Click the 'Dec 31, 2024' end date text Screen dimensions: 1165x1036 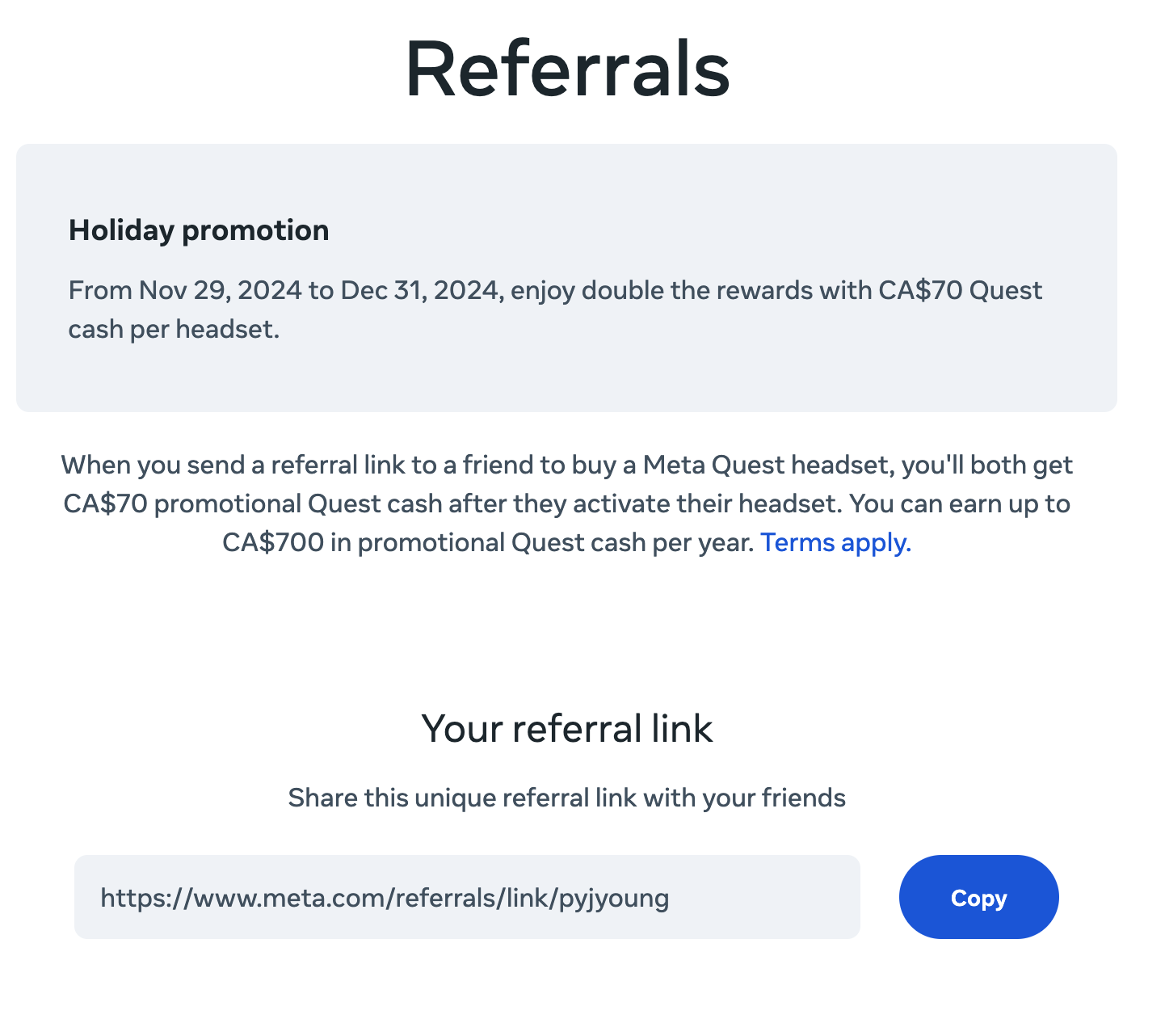pyautogui.click(x=422, y=290)
